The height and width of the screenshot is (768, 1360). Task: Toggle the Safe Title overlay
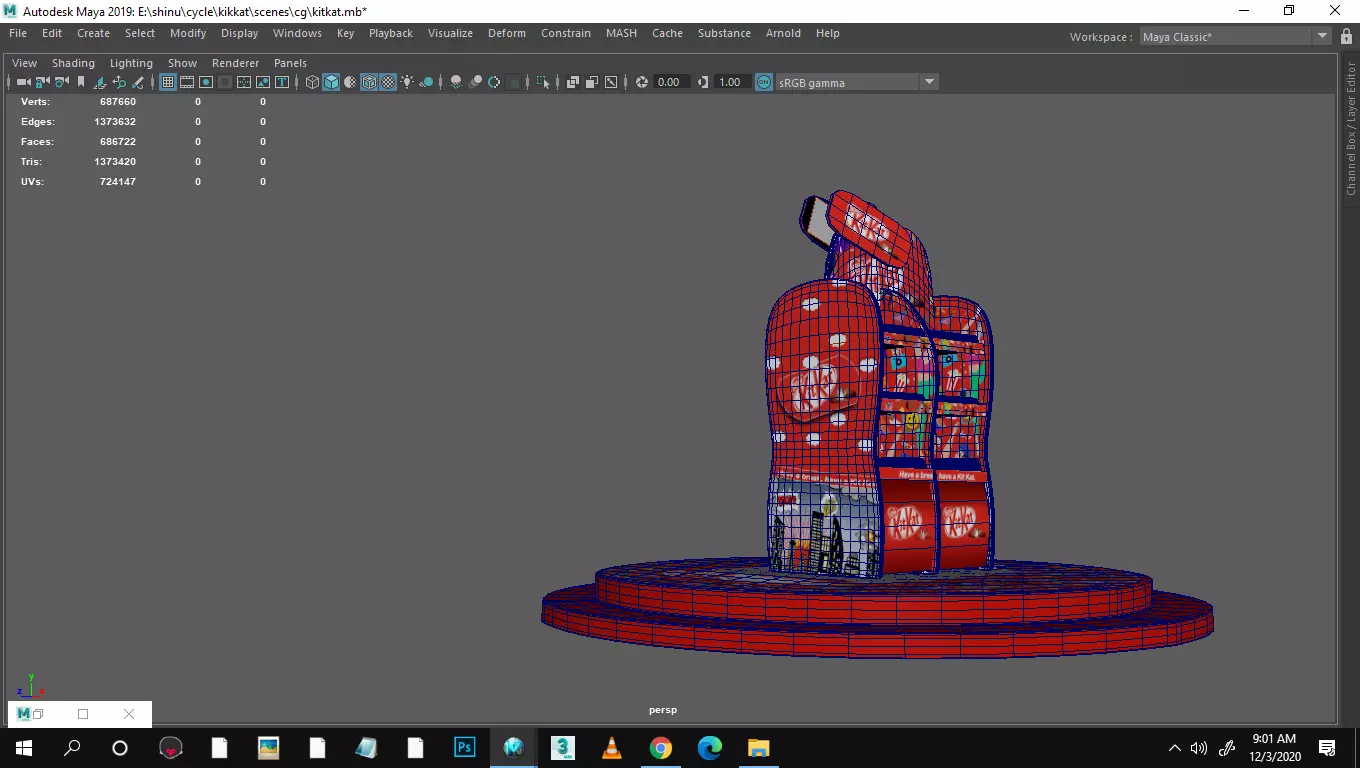click(282, 82)
